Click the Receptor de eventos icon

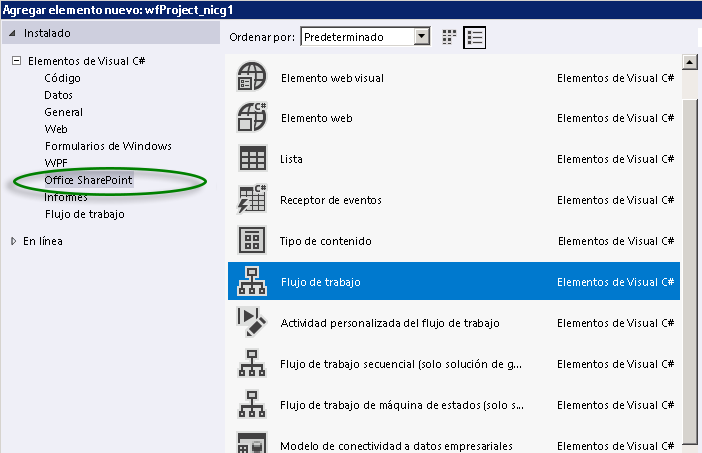coord(252,199)
